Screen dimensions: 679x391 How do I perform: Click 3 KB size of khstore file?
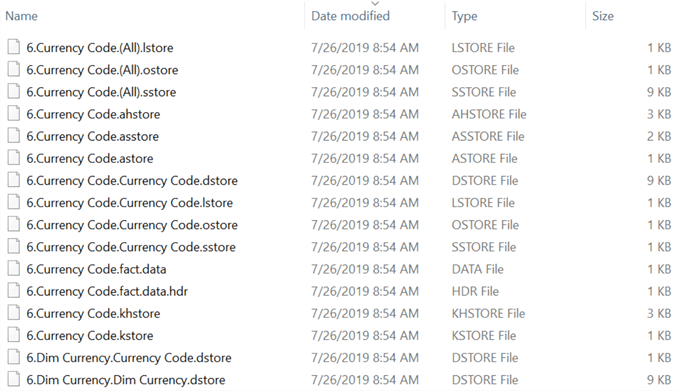[x=659, y=313]
